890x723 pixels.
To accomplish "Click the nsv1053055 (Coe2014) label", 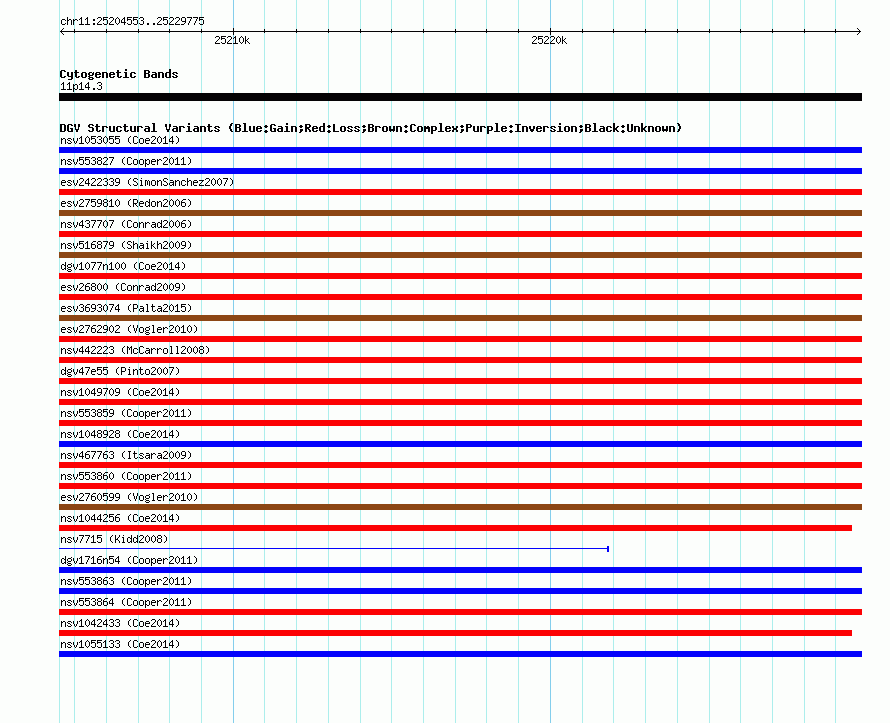I will (x=120, y=140).
